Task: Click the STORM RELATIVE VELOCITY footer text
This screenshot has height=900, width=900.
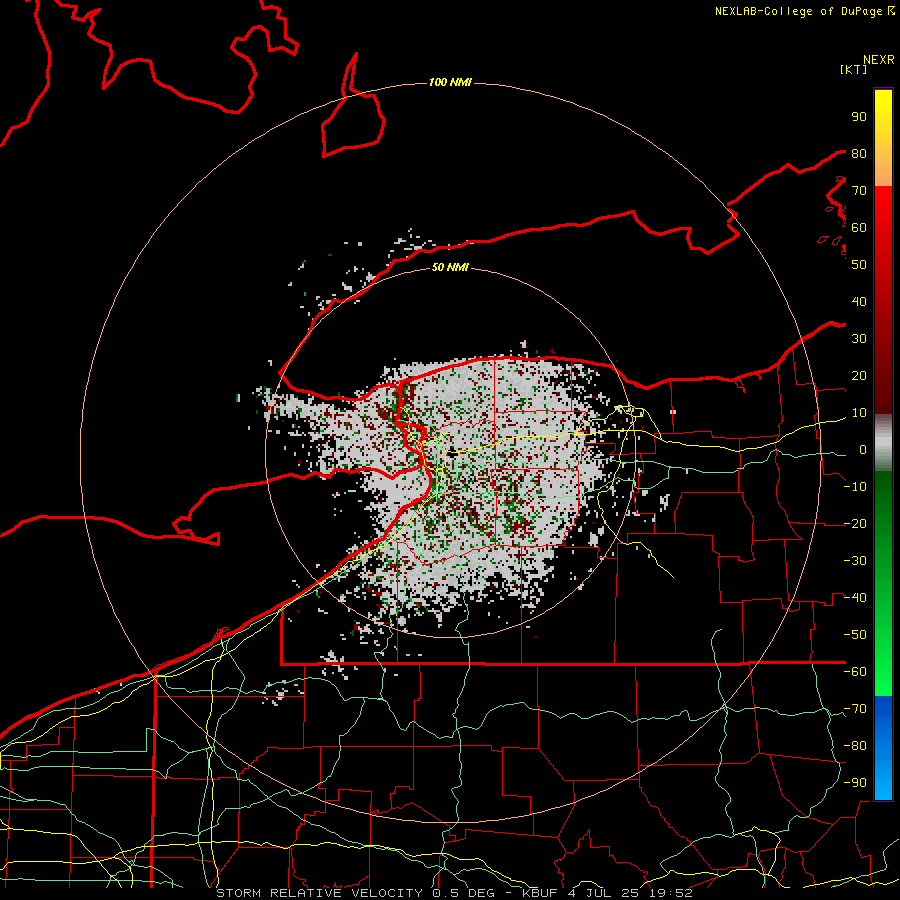Action: pos(319,893)
